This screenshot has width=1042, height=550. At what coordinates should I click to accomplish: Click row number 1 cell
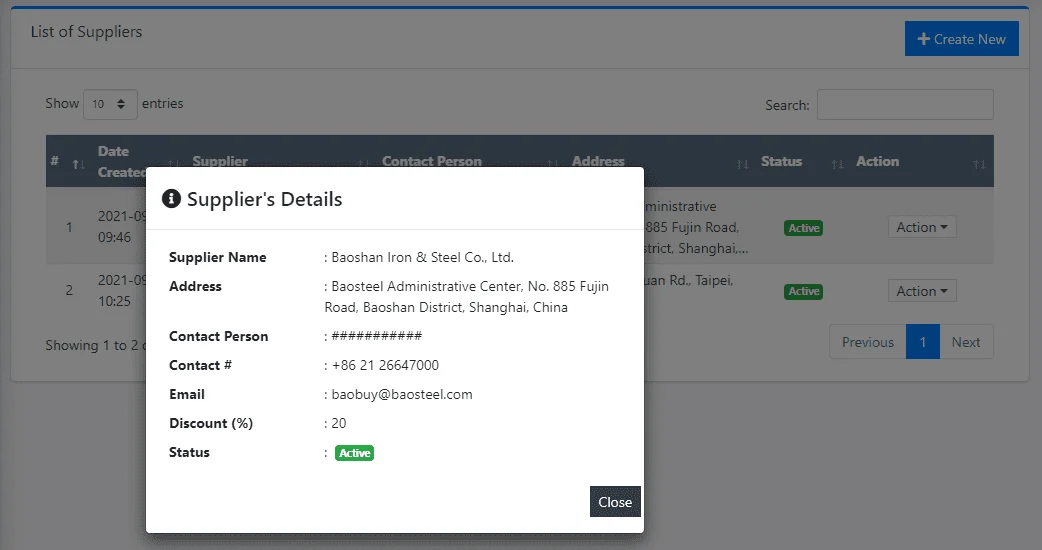[x=69, y=227]
